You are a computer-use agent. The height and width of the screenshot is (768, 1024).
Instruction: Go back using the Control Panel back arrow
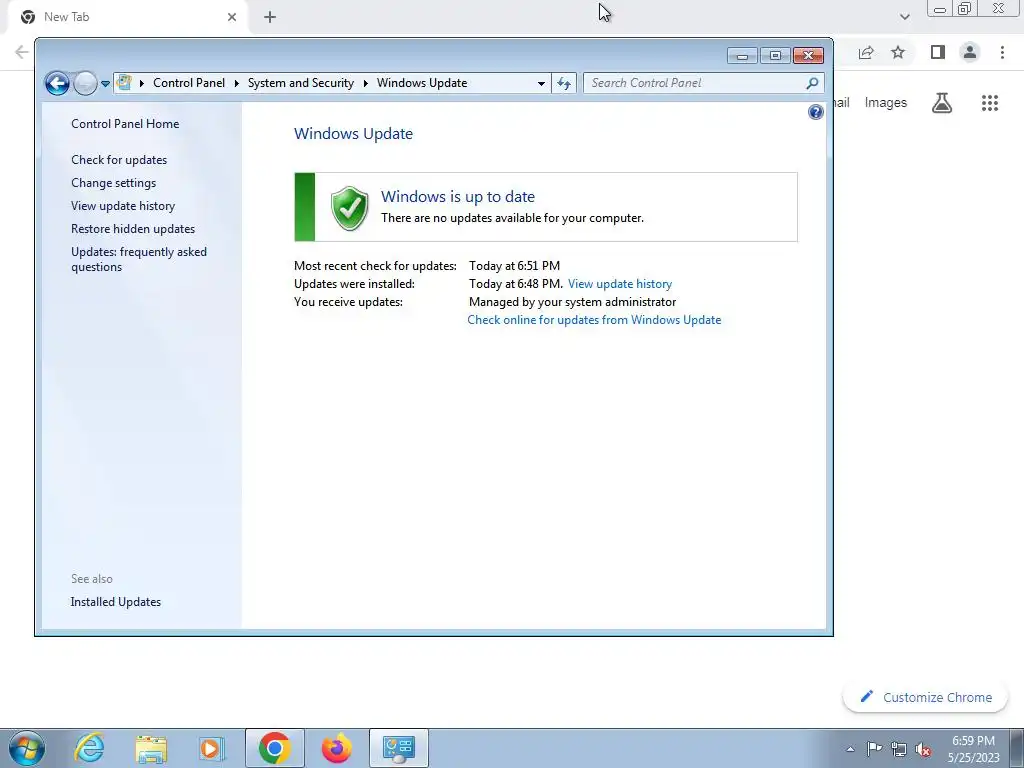click(57, 84)
